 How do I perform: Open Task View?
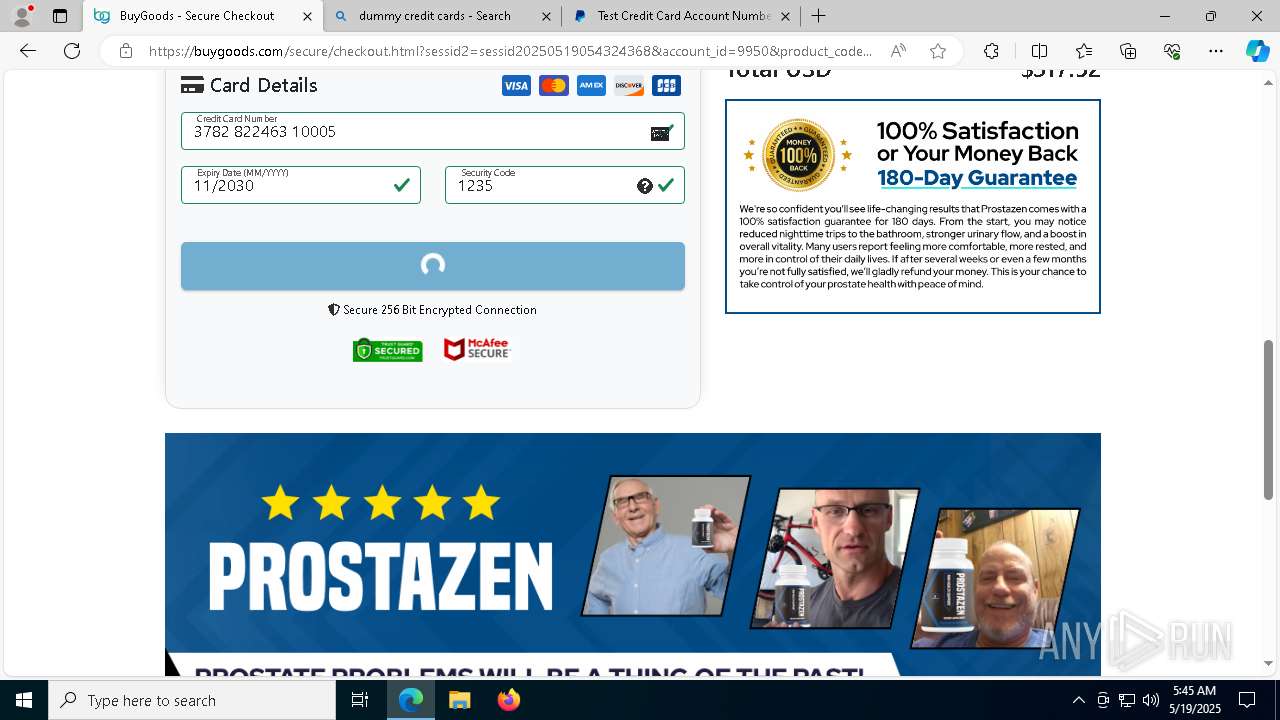[x=361, y=700]
